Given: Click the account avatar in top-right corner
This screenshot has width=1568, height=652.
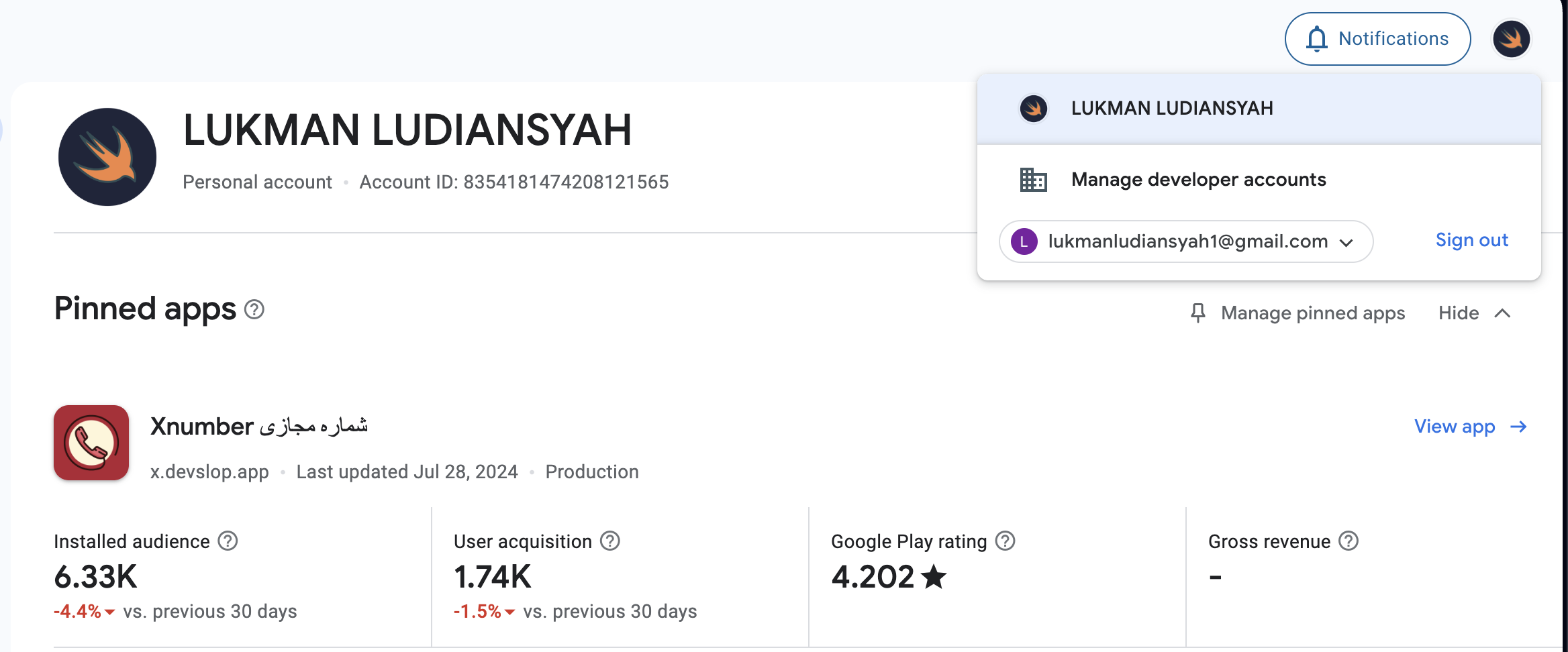Looking at the screenshot, I should point(1511,39).
